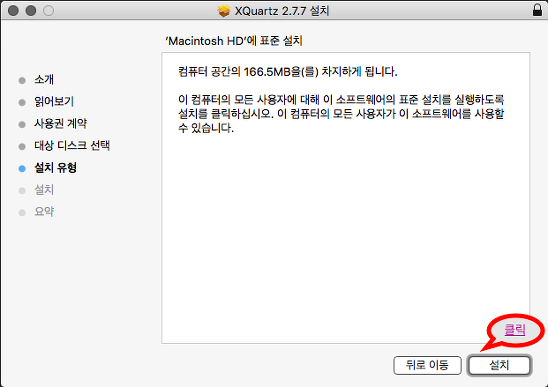Click the 설치 install button
The width and height of the screenshot is (548, 387).
click(499, 365)
